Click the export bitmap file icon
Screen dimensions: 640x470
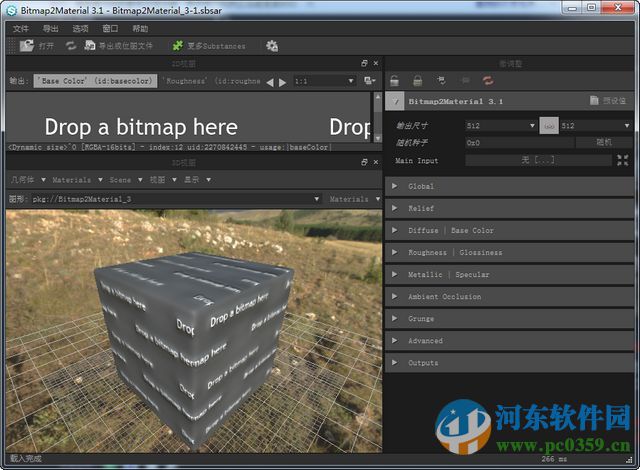pos(90,46)
